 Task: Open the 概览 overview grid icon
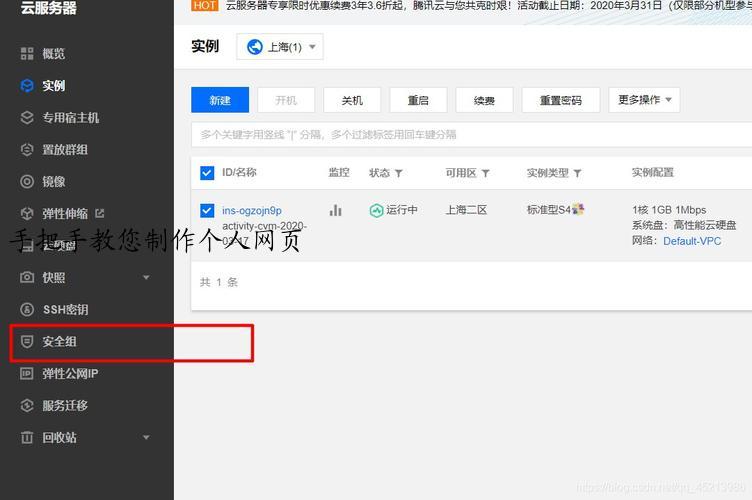27,54
